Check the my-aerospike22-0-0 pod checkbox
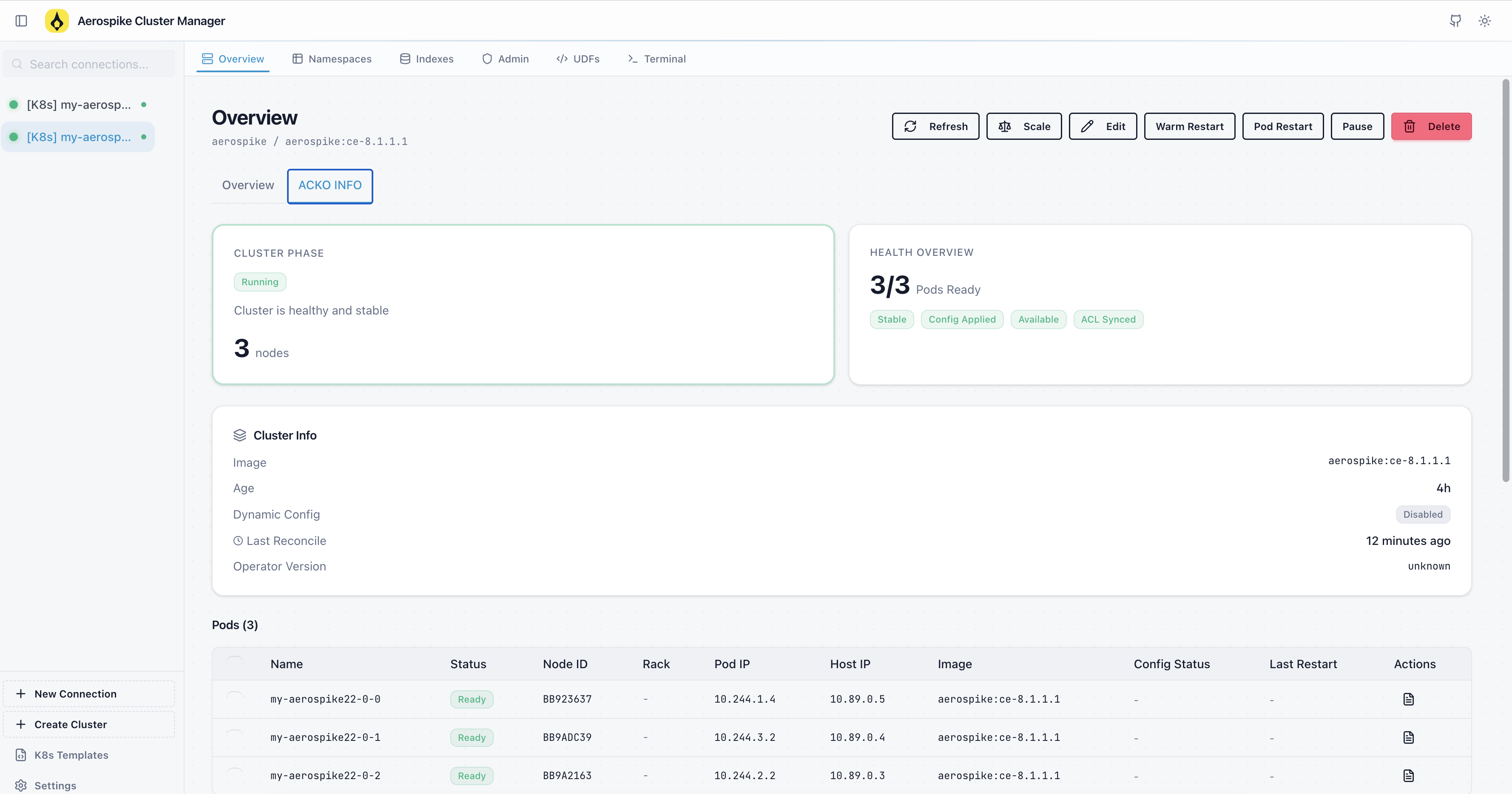The image size is (1512, 794). [x=235, y=699]
